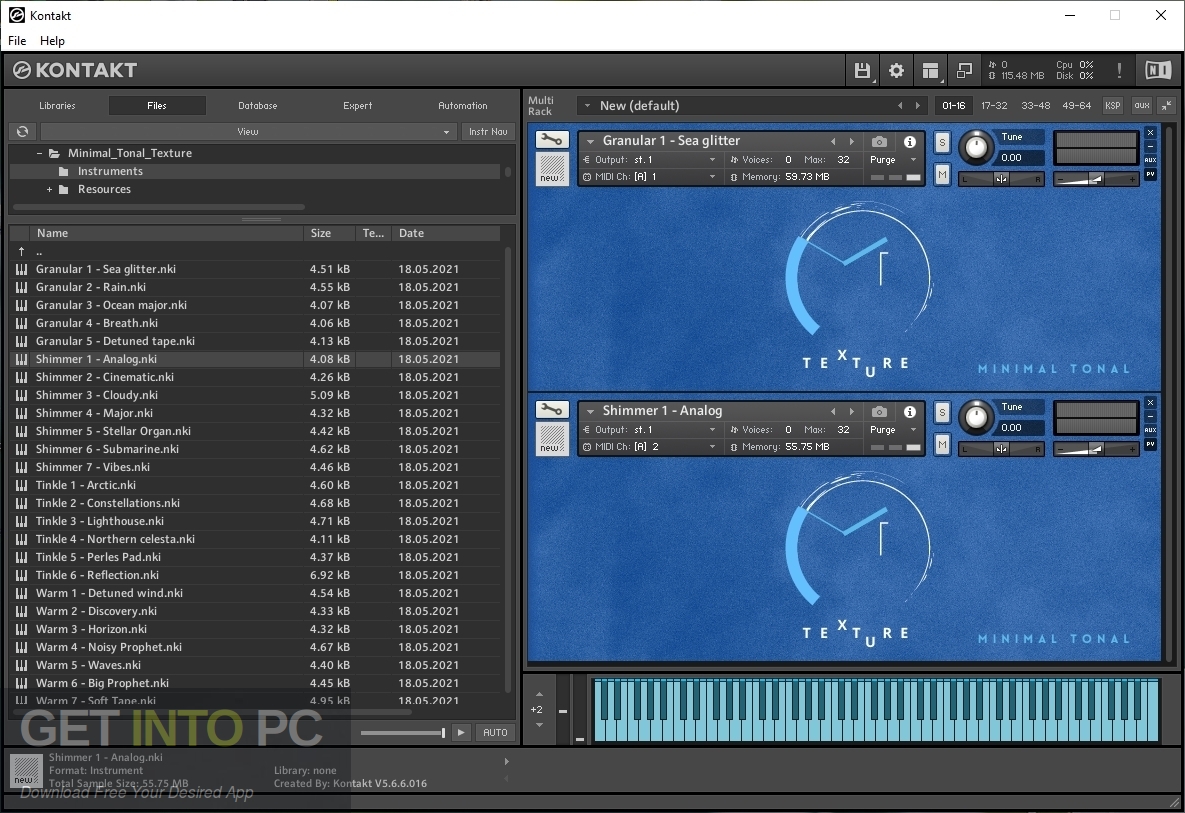
Task: Click the minimized view icon
Action: point(964,70)
